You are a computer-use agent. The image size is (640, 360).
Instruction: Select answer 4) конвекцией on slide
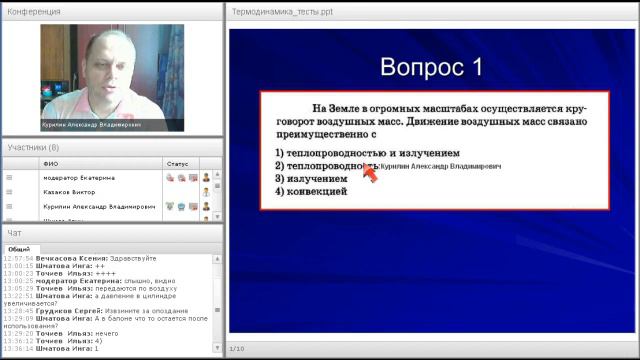coord(311,191)
